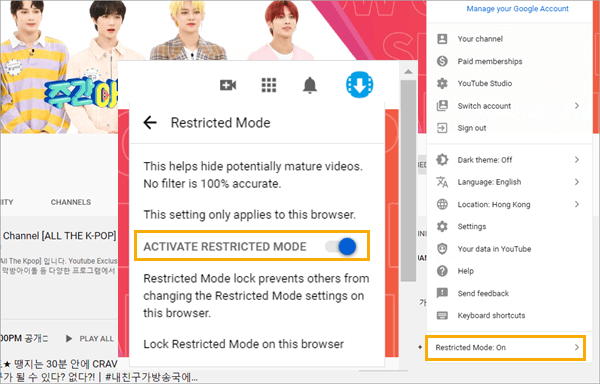Image resolution: width=600 pixels, height=384 pixels.
Task: Click the Language translate icon
Action: click(442, 182)
